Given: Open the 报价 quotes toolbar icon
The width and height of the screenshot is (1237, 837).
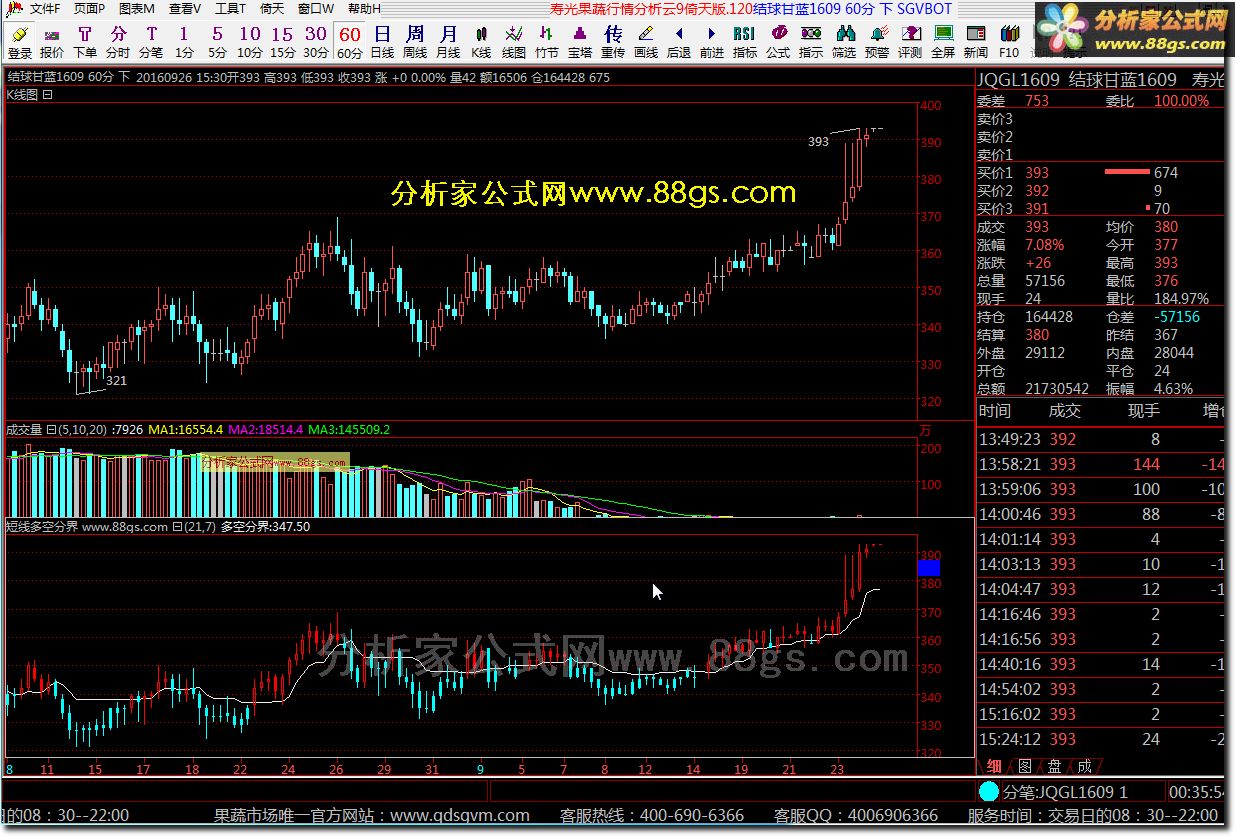Looking at the screenshot, I should 52,42.
